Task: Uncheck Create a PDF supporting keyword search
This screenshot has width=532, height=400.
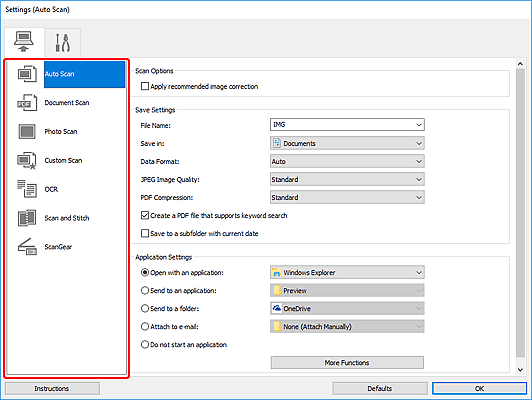Action: (145, 215)
